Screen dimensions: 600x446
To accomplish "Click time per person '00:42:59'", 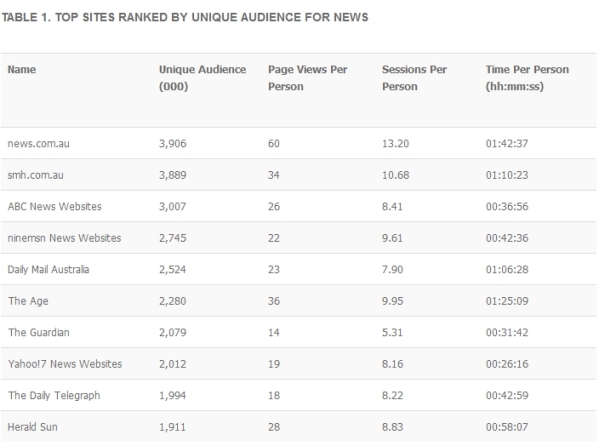I will pos(507,396).
